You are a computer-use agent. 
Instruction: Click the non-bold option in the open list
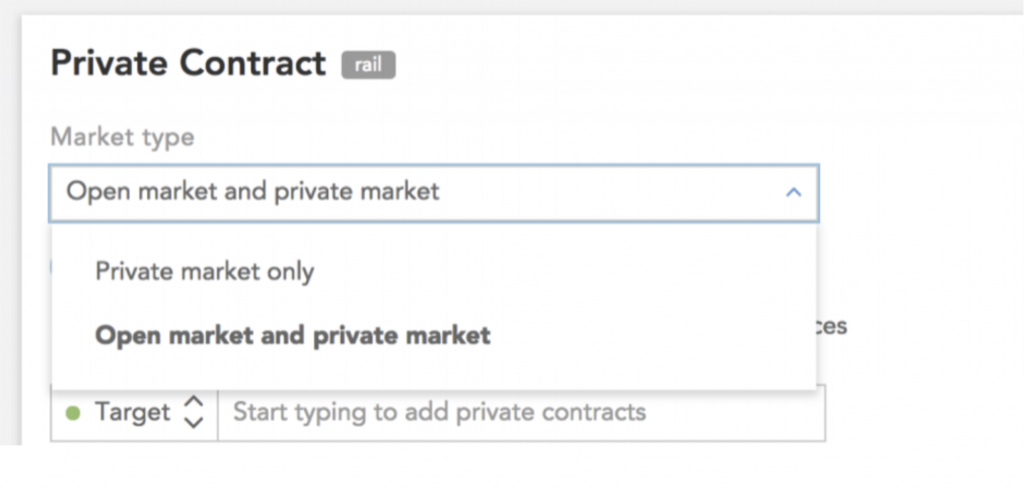click(204, 271)
